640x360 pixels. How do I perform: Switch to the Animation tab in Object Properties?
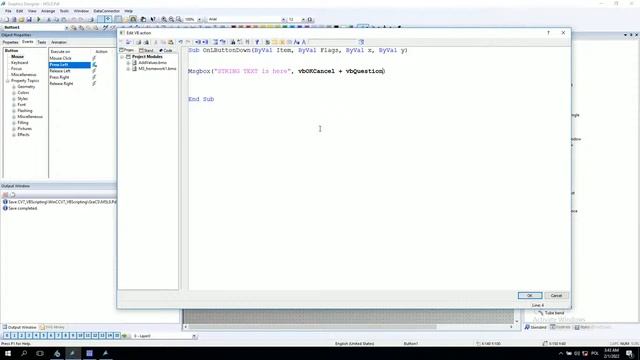59,42
